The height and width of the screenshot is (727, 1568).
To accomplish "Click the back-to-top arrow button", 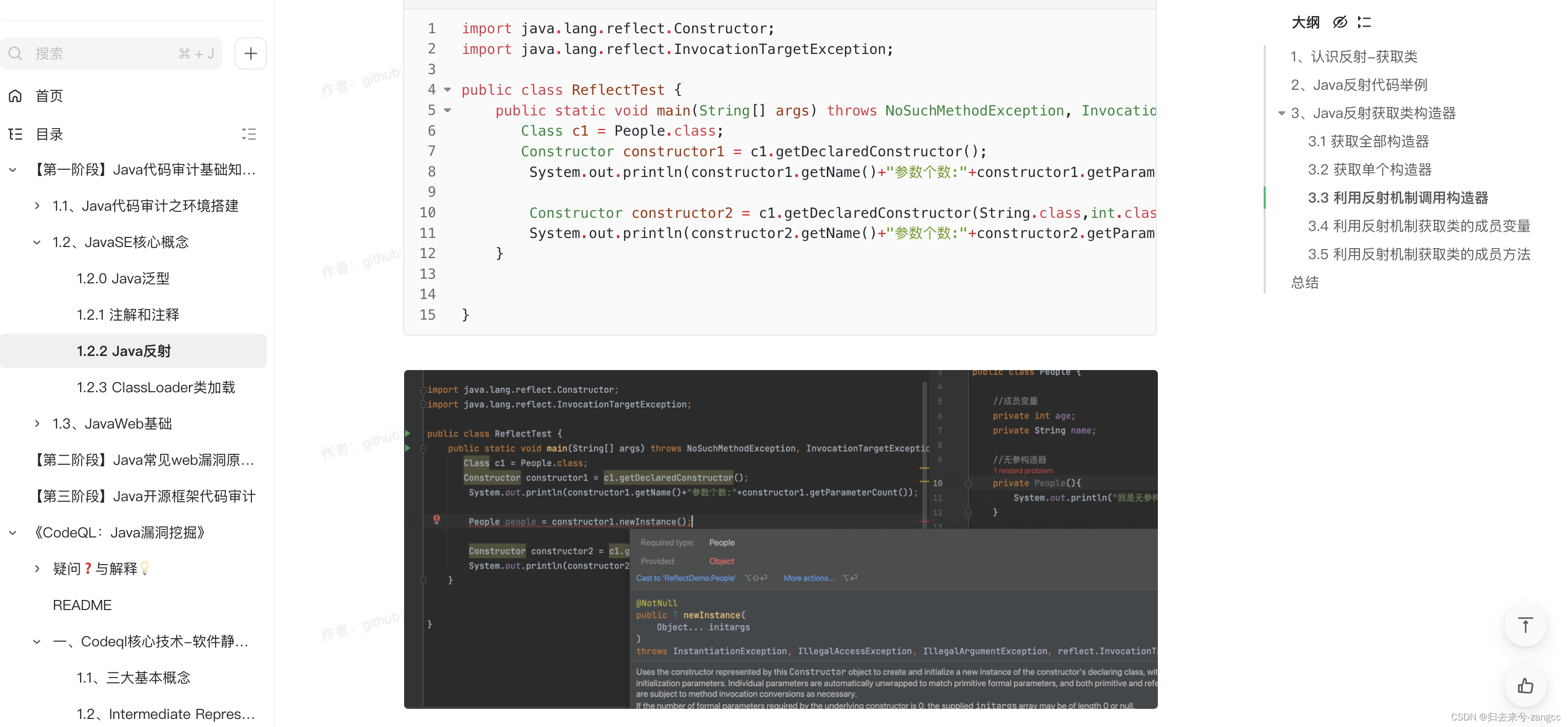I will click(1525, 625).
